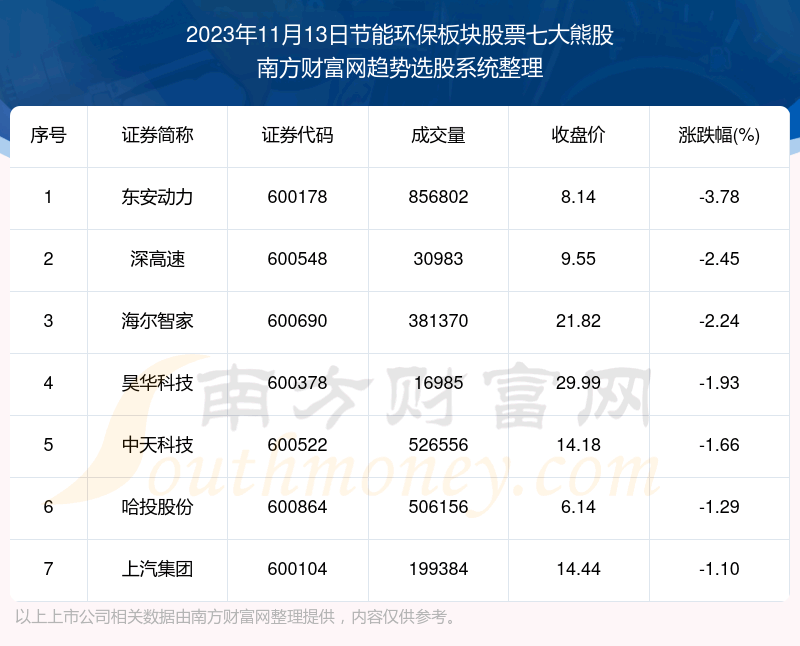Click row number 2 in 序号 column
This screenshot has width=800, height=646.
(x=48, y=259)
